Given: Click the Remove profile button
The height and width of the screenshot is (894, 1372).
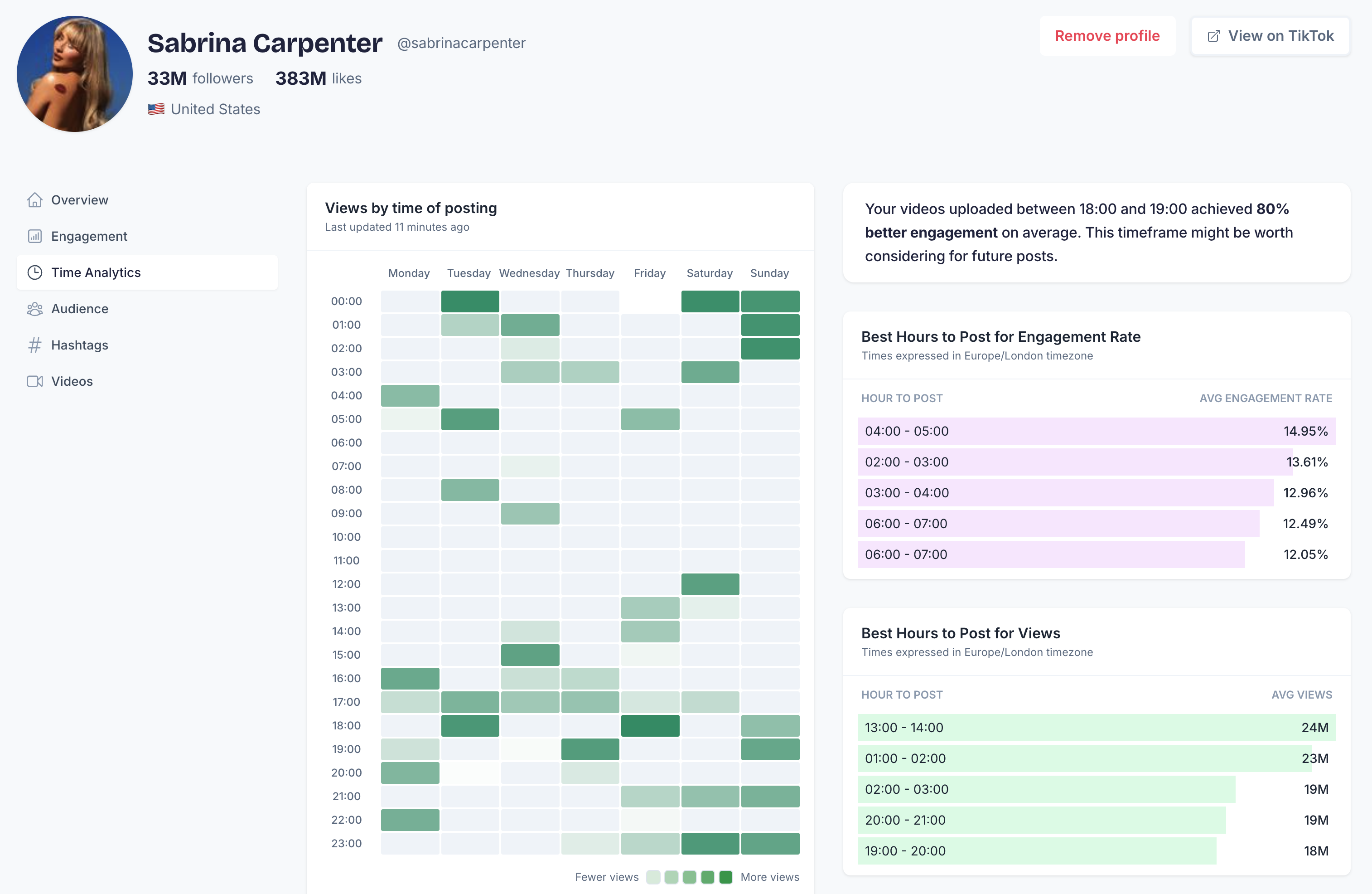Looking at the screenshot, I should pos(1107,36).
